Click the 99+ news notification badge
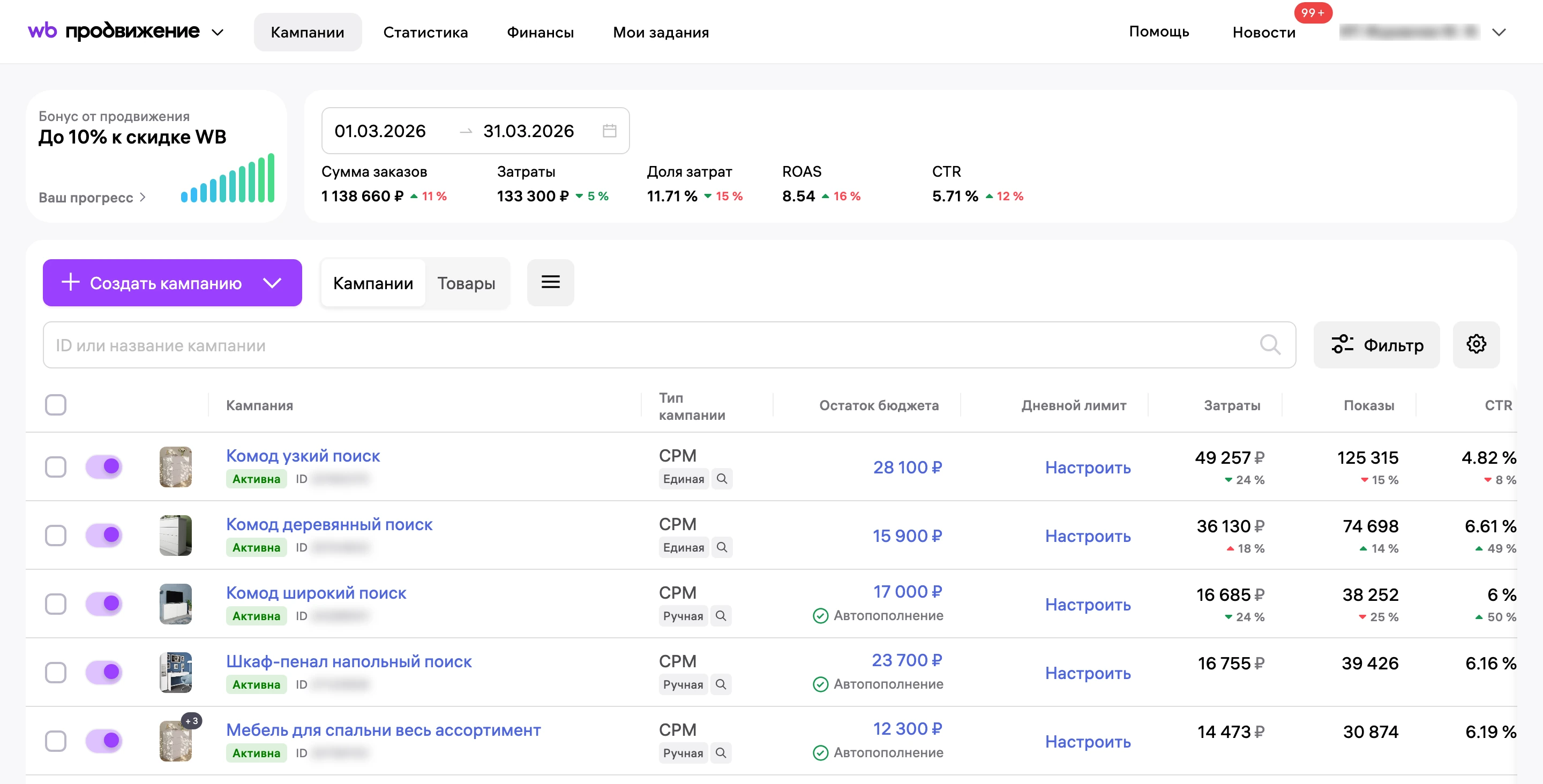The image size is (1543, 784). point(1313,12)
